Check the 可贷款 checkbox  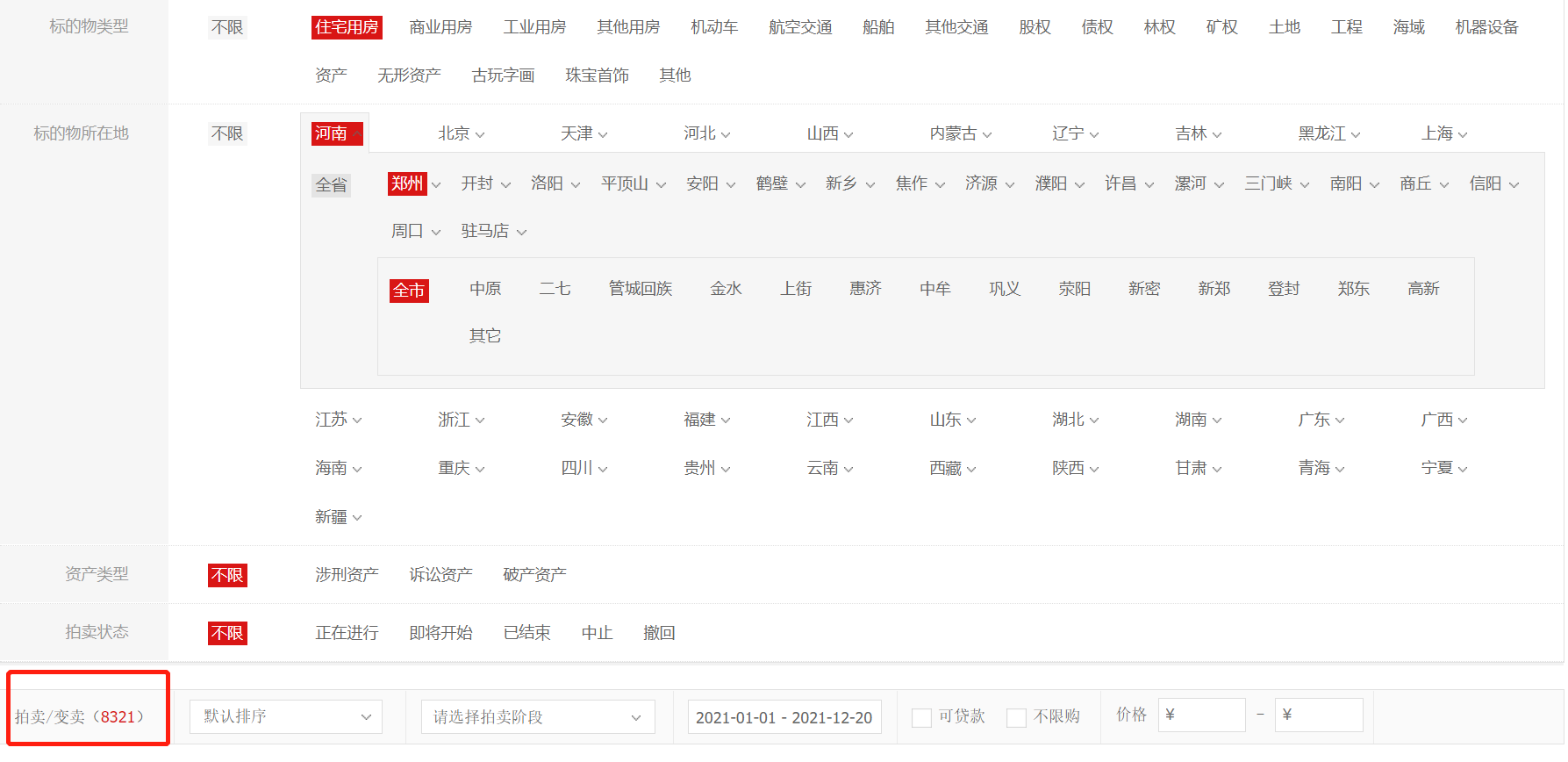[x=921, y=717]
